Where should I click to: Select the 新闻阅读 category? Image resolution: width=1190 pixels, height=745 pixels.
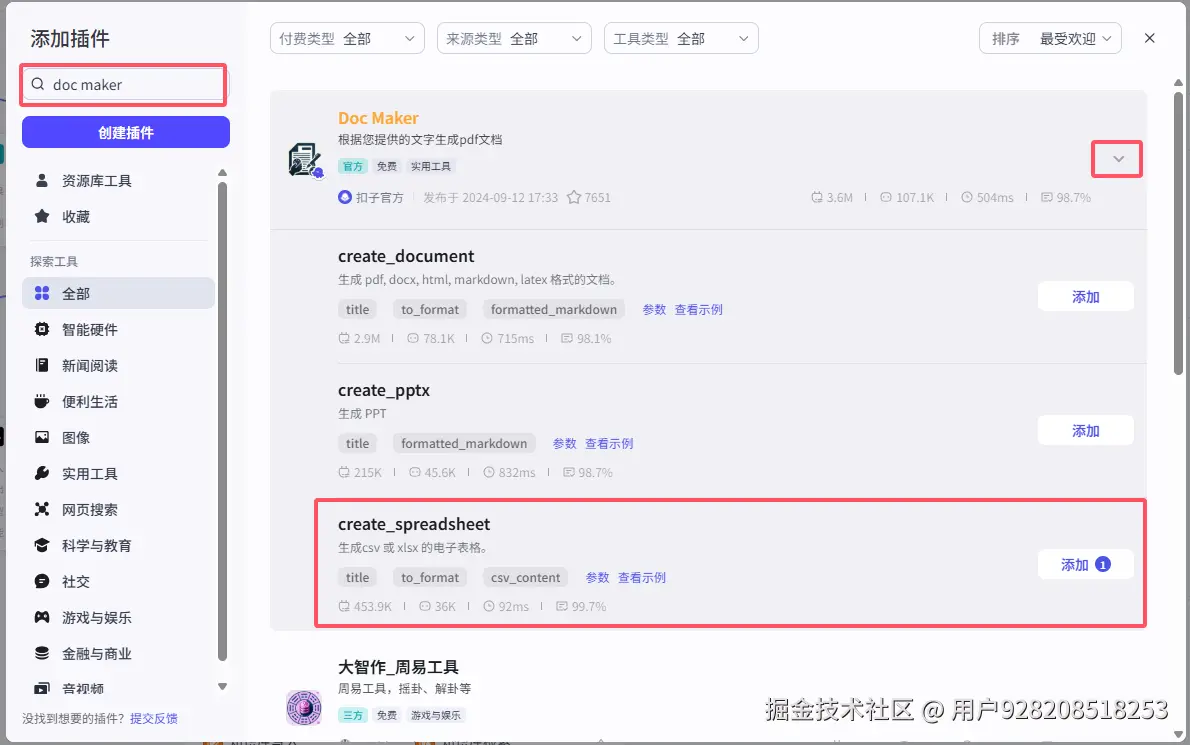[x=118, y=365]
